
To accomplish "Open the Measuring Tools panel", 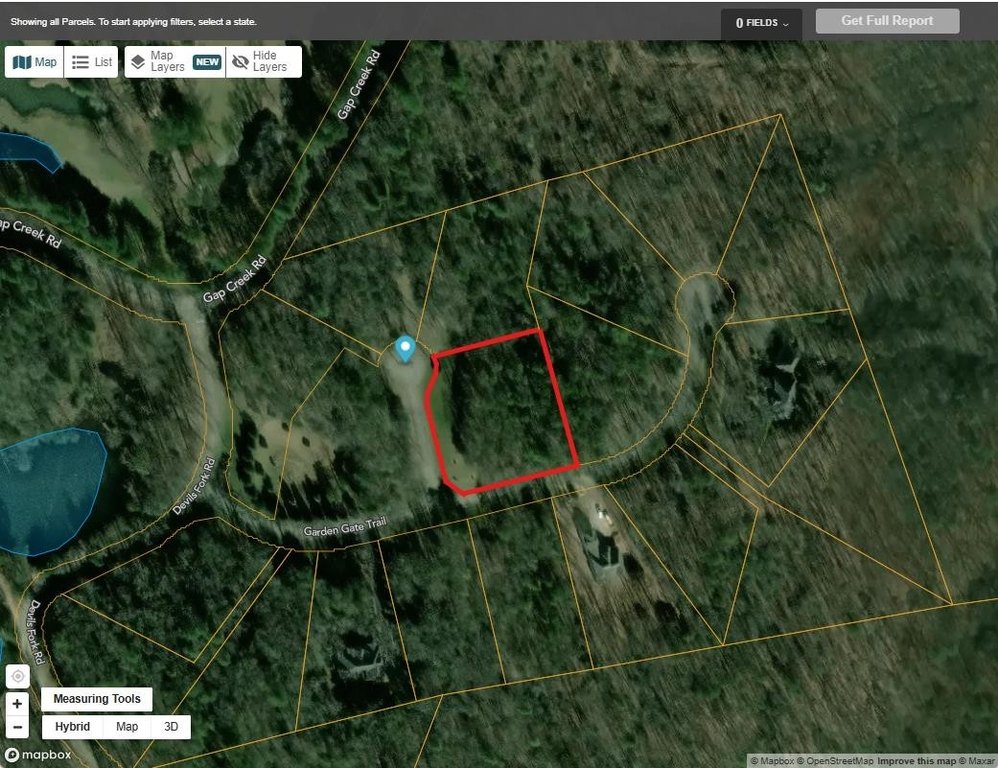I will (x=97, y=699).
